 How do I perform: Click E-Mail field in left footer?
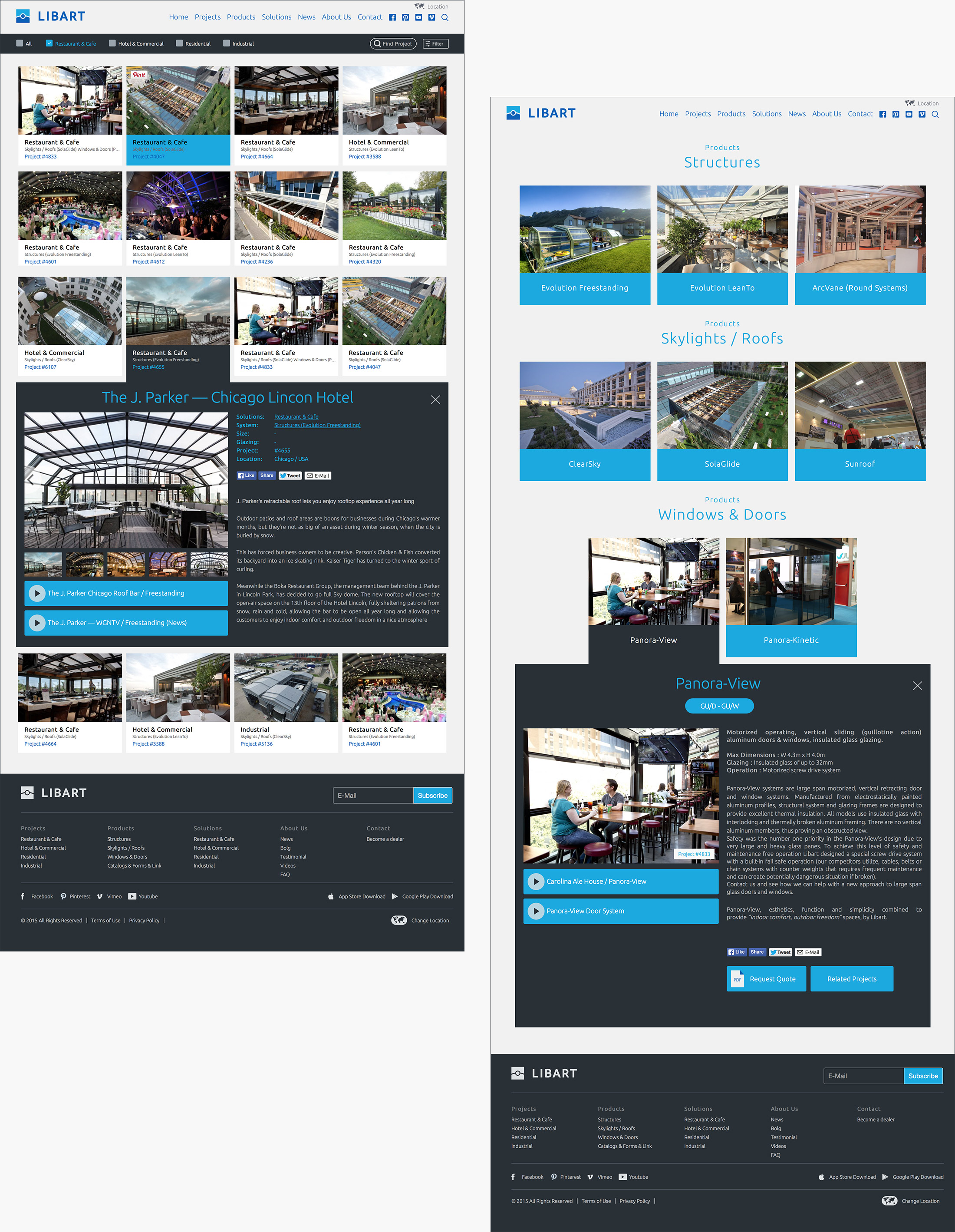tap(372, 796)
